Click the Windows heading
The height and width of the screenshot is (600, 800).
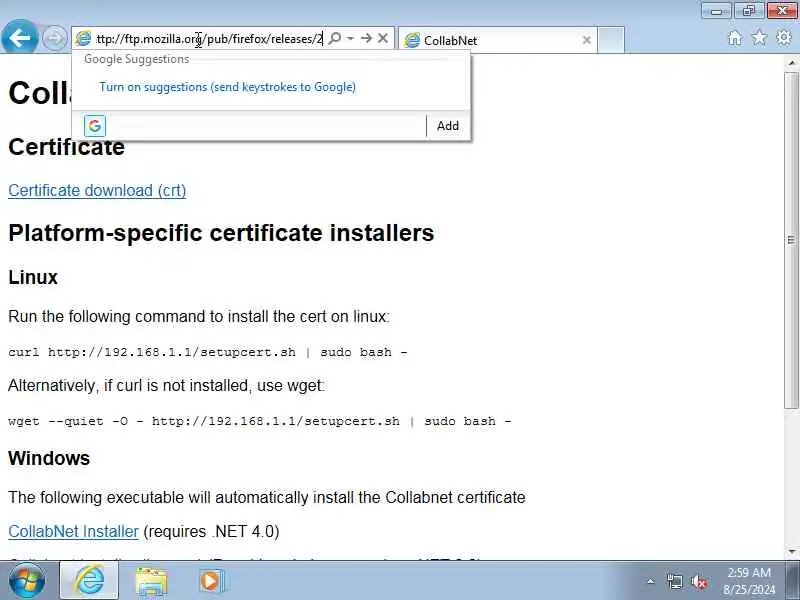pos(49,458)
